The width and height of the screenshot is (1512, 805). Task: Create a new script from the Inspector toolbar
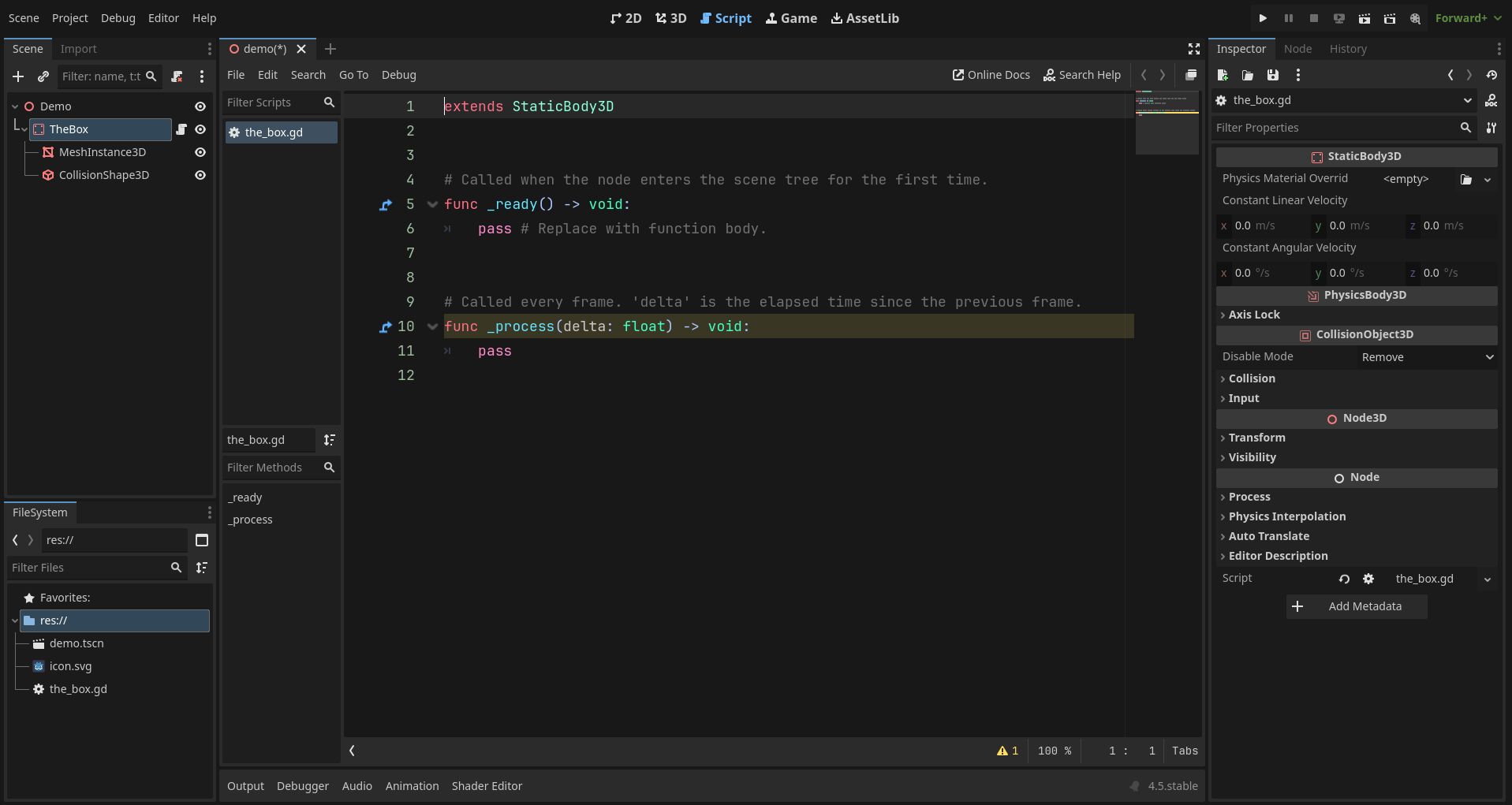point(1222,75)
